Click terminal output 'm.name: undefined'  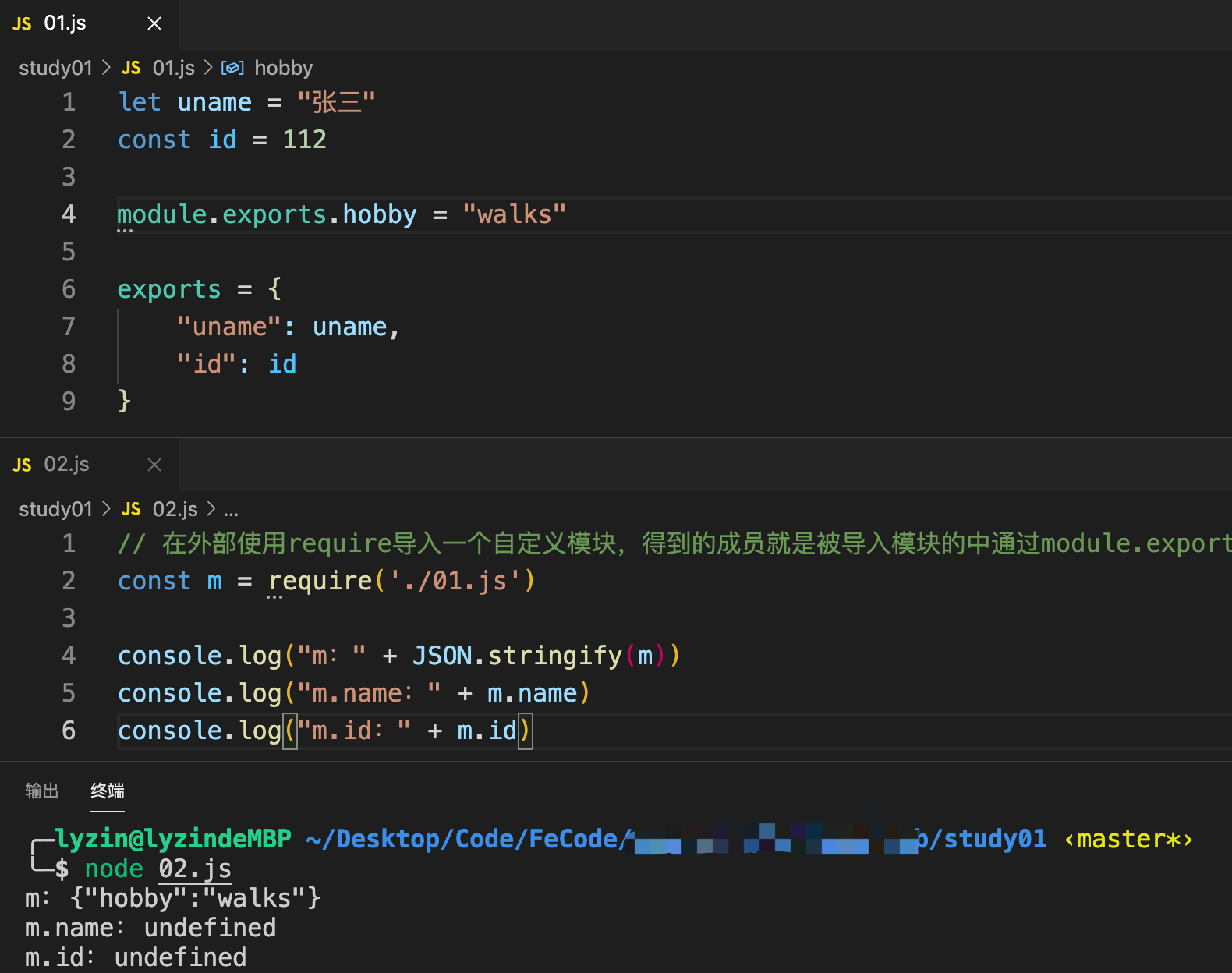[150, 928]
